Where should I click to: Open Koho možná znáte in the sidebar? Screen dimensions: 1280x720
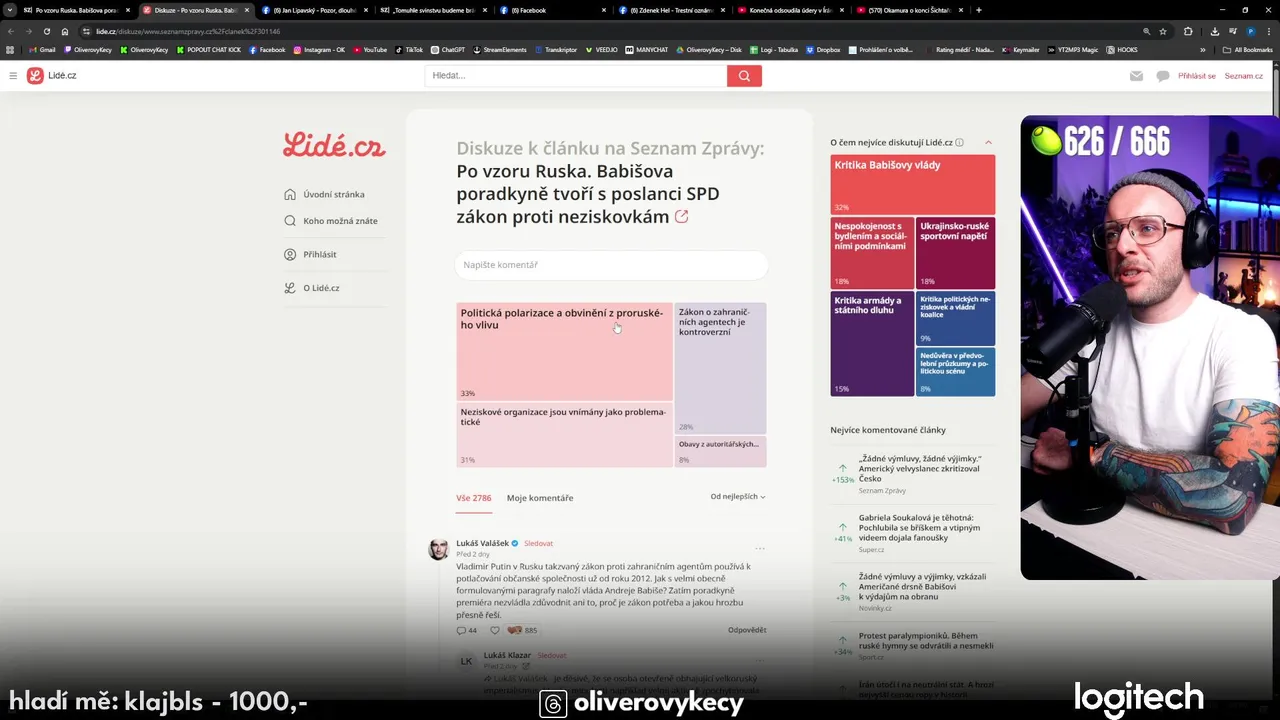pyautogui.click(x=340, y=220)
